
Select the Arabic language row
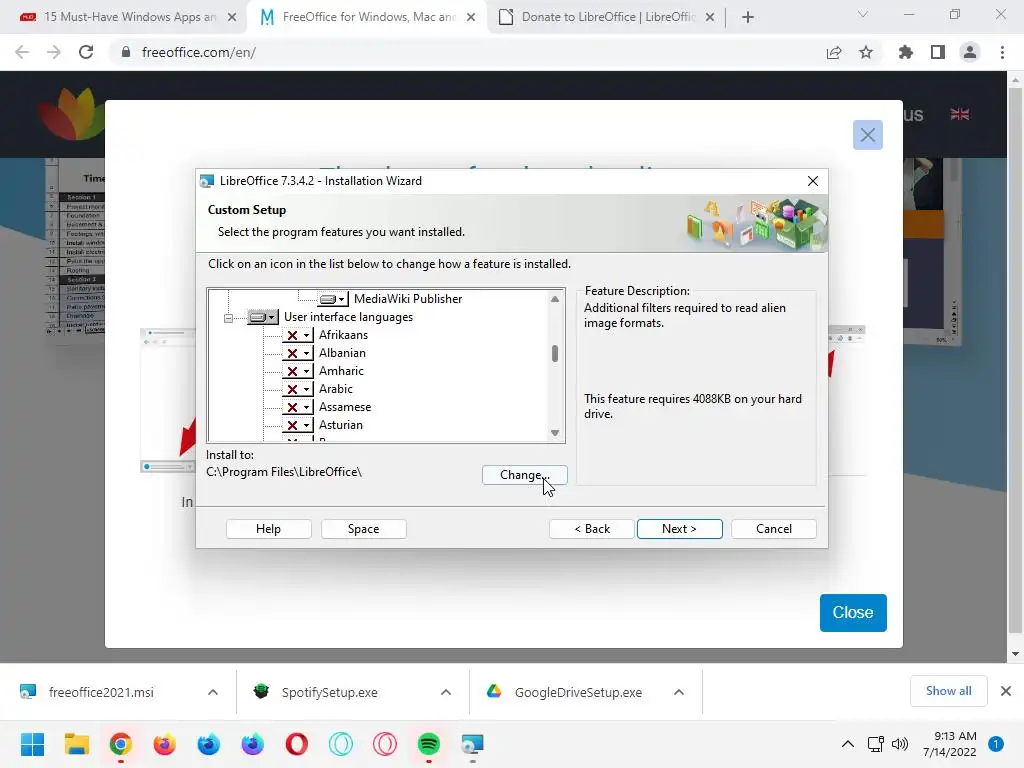point(336,389)
